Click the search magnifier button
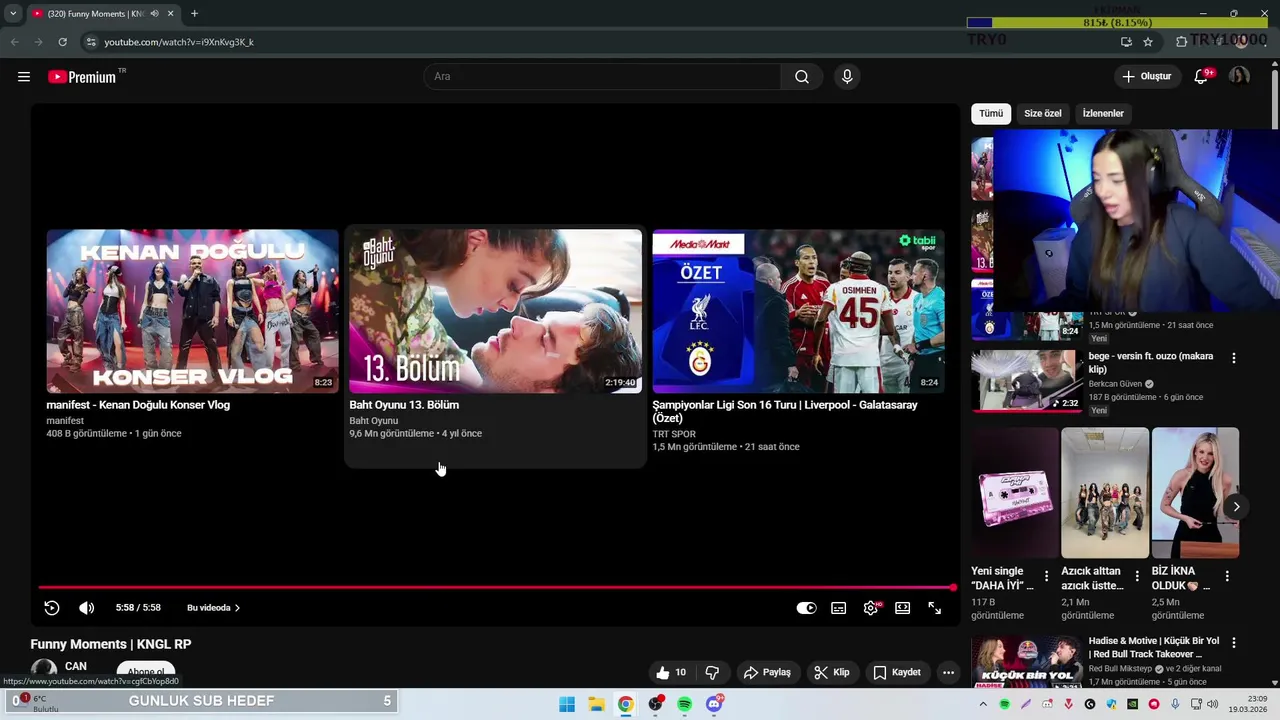 click(802, 77)
